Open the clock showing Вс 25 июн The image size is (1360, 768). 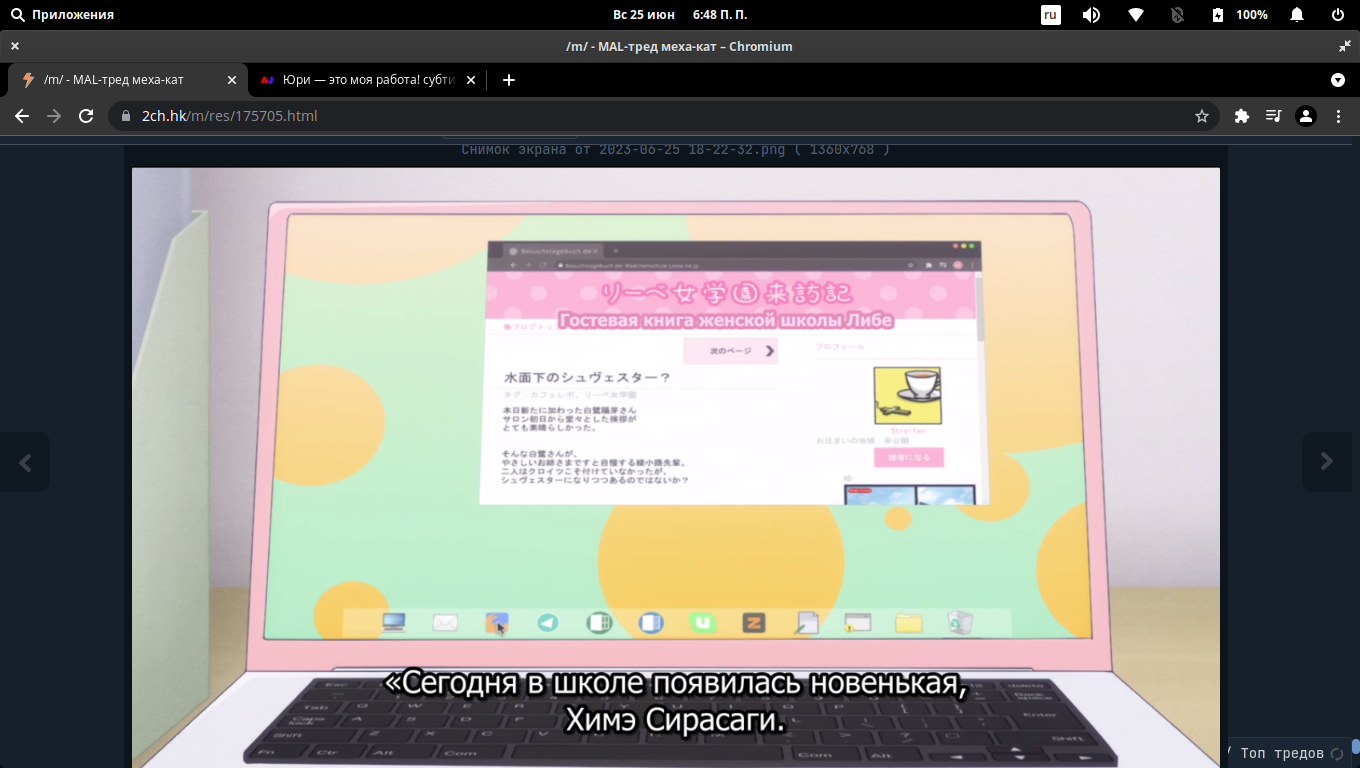[679, 15]
